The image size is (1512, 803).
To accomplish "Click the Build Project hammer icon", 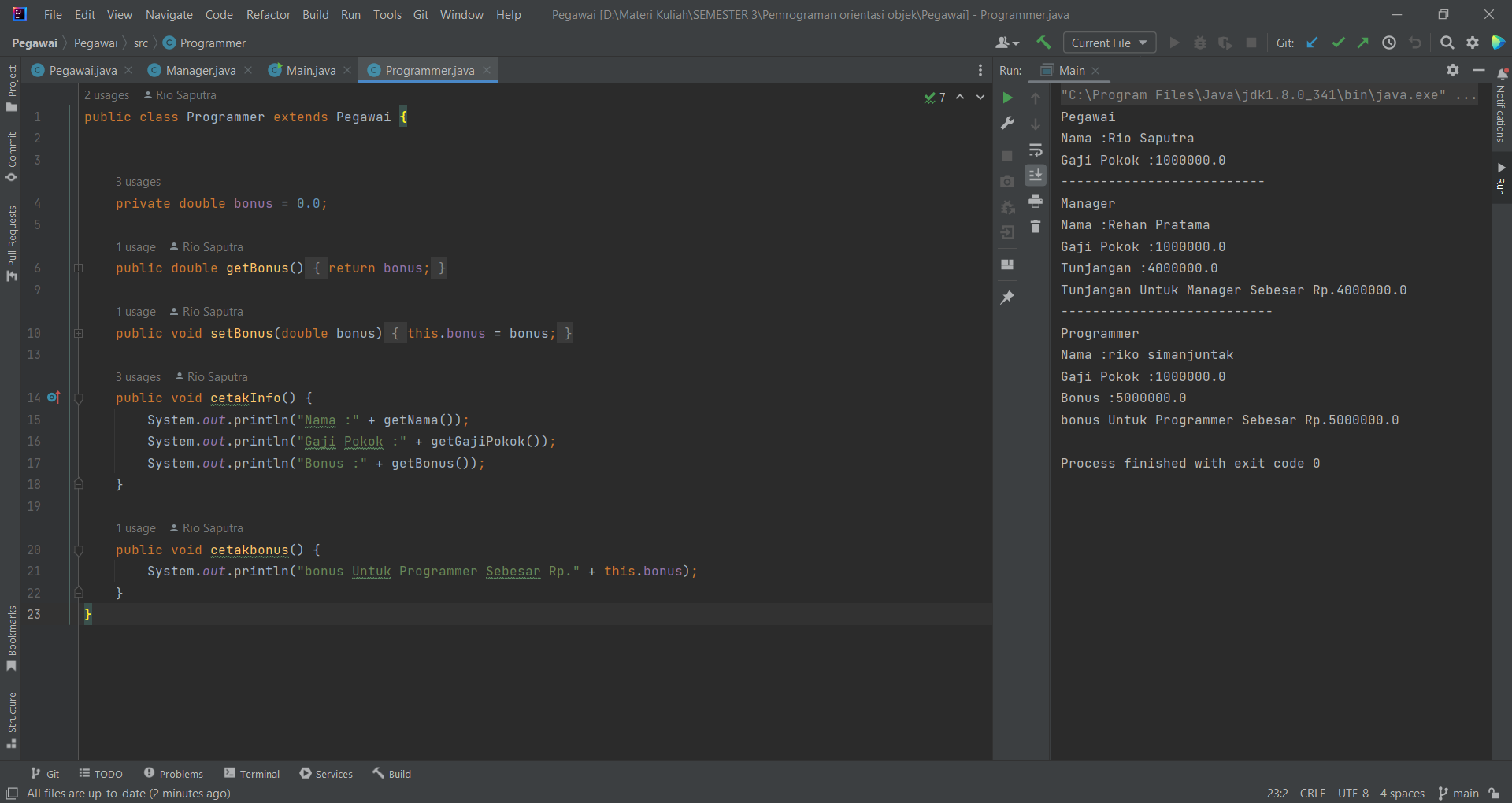I will 1043,43.
